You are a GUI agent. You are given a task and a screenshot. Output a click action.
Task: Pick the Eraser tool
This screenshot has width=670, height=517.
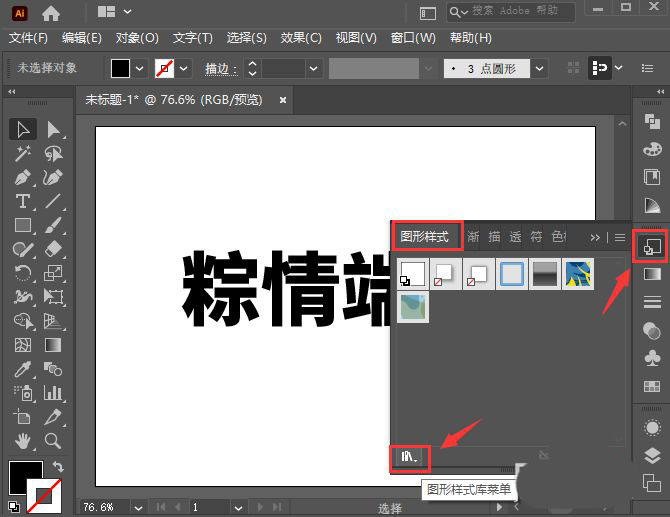click(53, 249)
